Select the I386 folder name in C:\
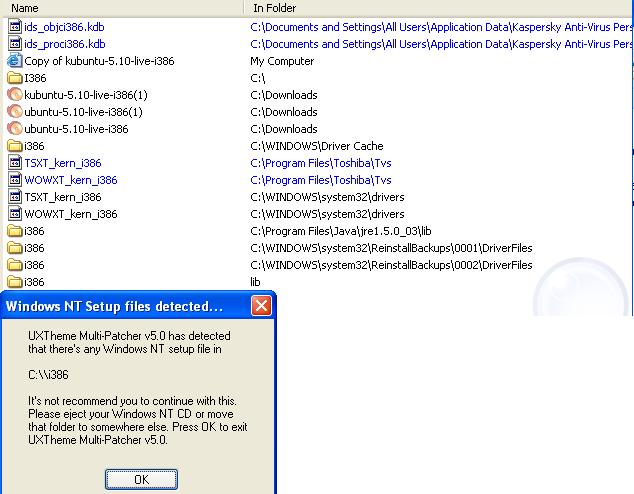 point(35,78)
